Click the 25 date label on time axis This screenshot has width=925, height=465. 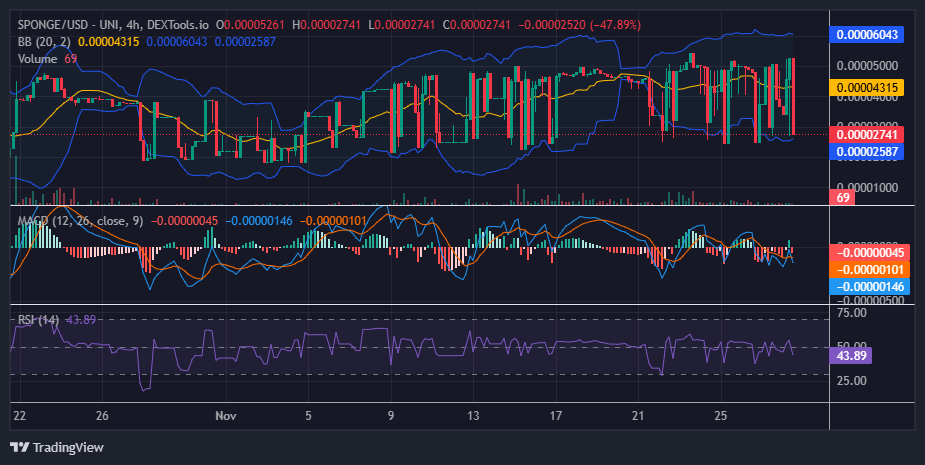tap(720, 415)
